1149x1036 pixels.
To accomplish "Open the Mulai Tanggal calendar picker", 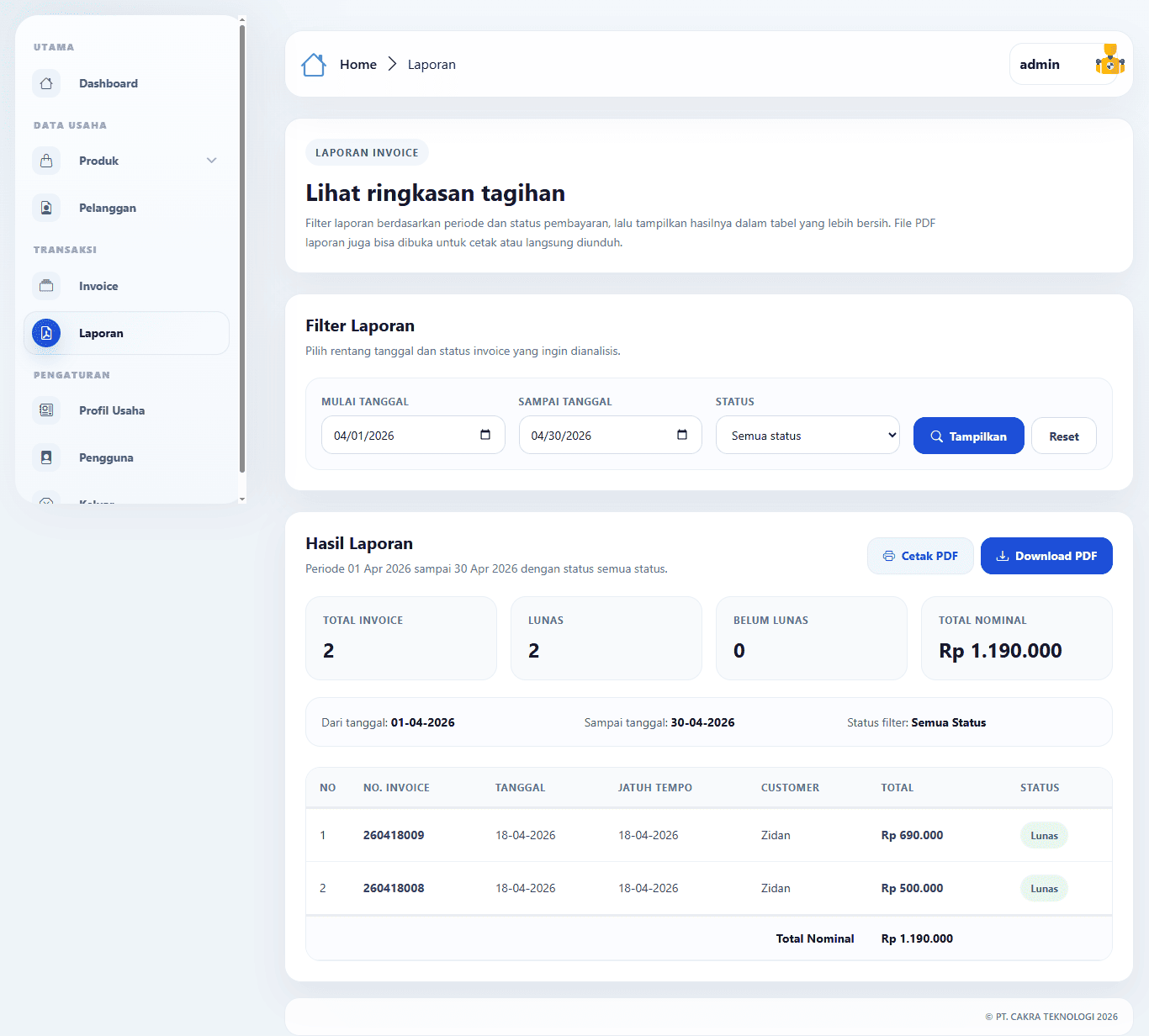I will coord(485,435).
